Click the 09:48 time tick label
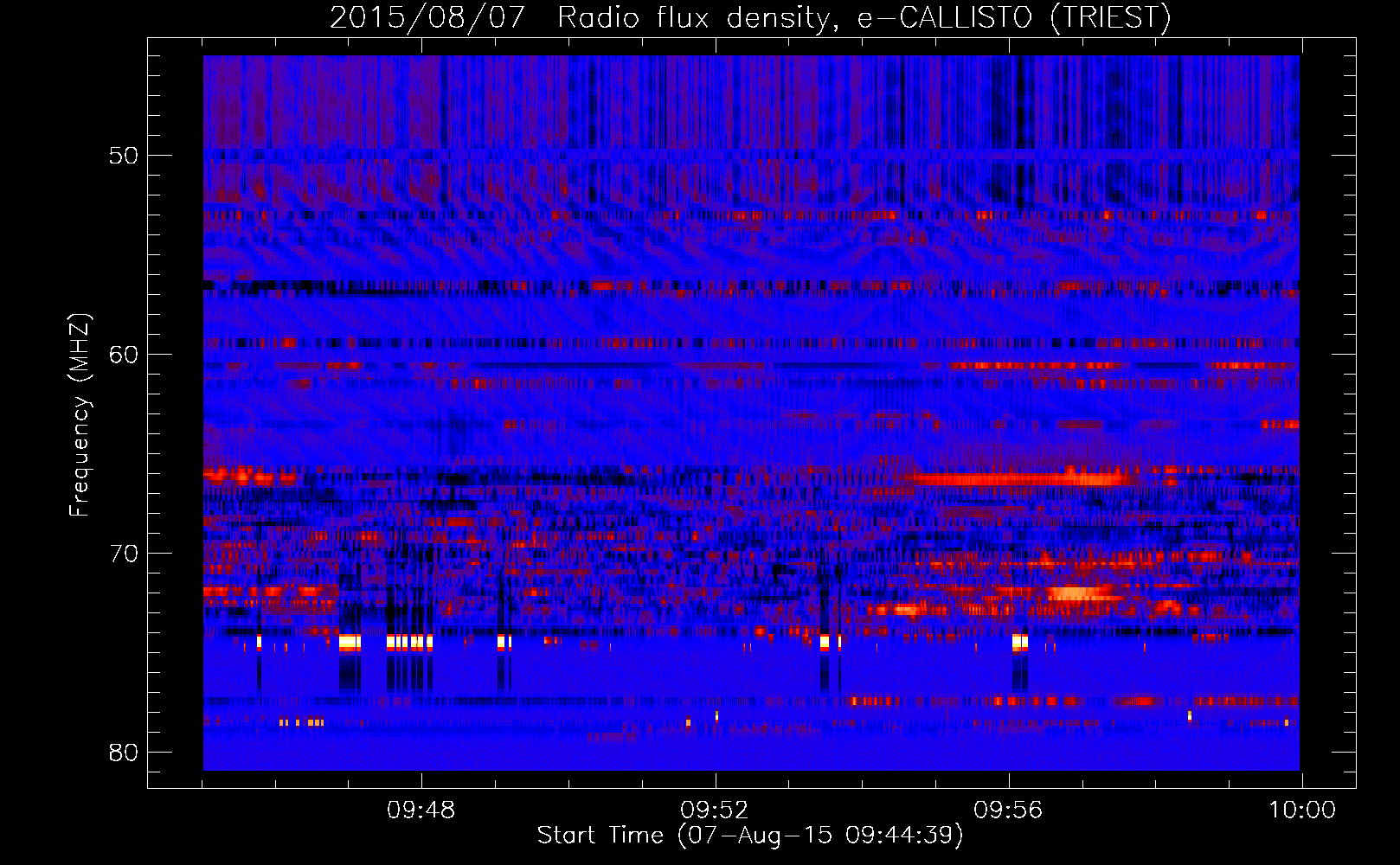 click(x=421, y=811)
